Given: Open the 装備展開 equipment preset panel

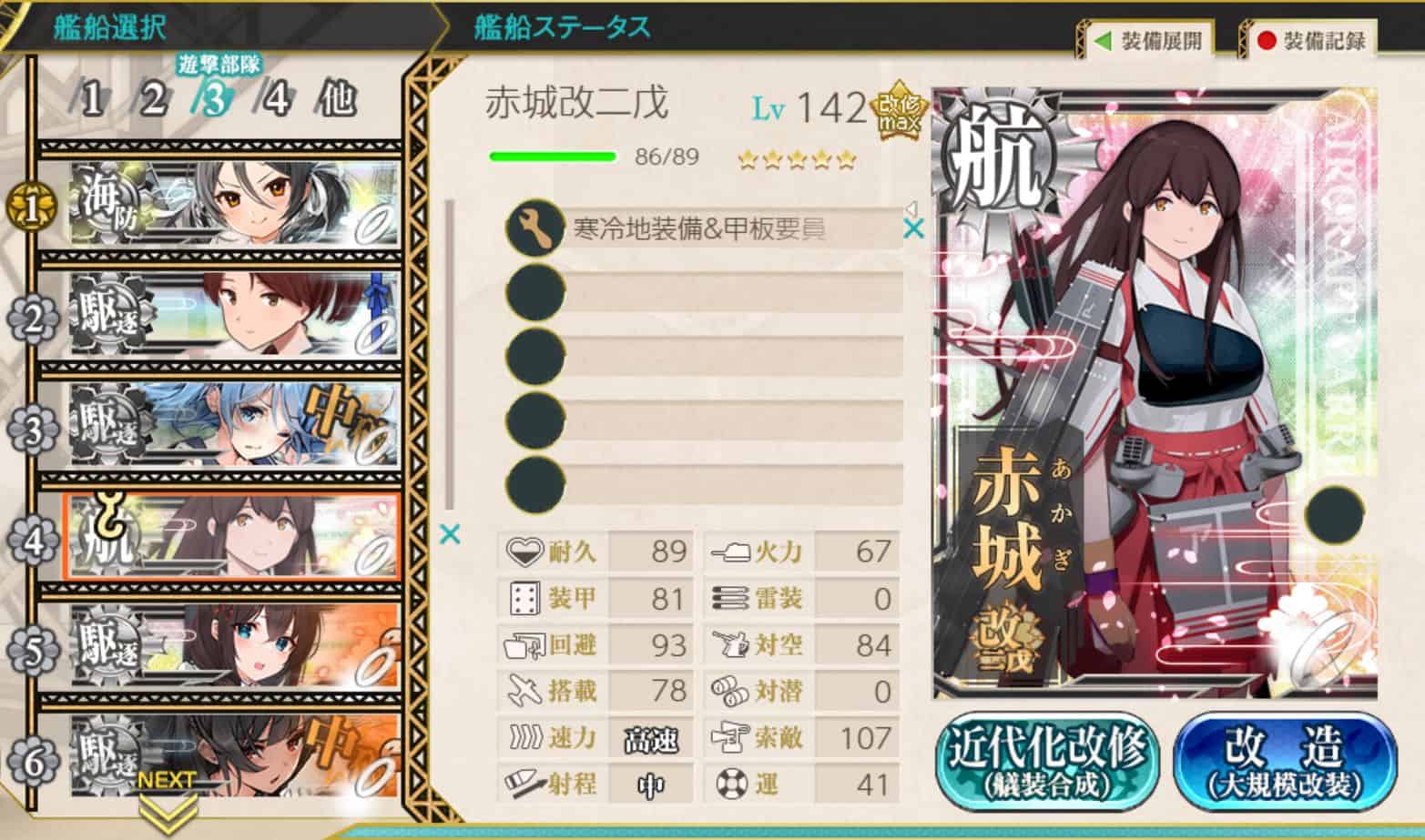Looking at the screenshot, I should (x=1148, y=41).
